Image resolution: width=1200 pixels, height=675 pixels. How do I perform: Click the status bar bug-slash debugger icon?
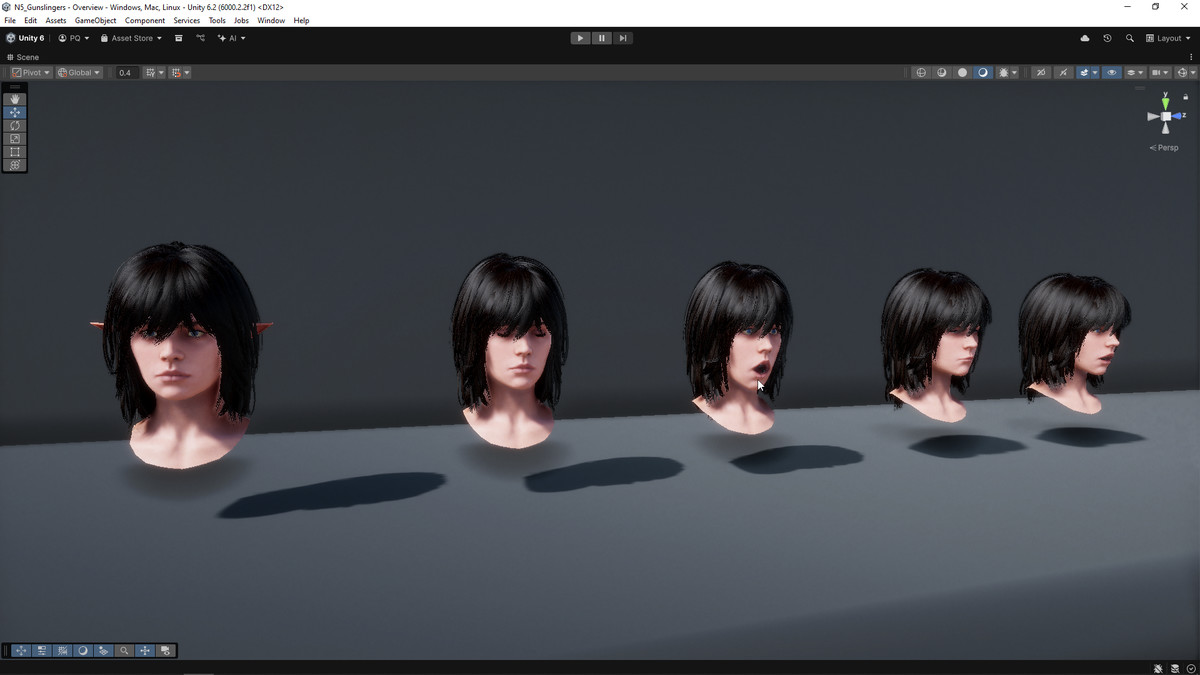pyautogui.click(x=1158, y=668)
